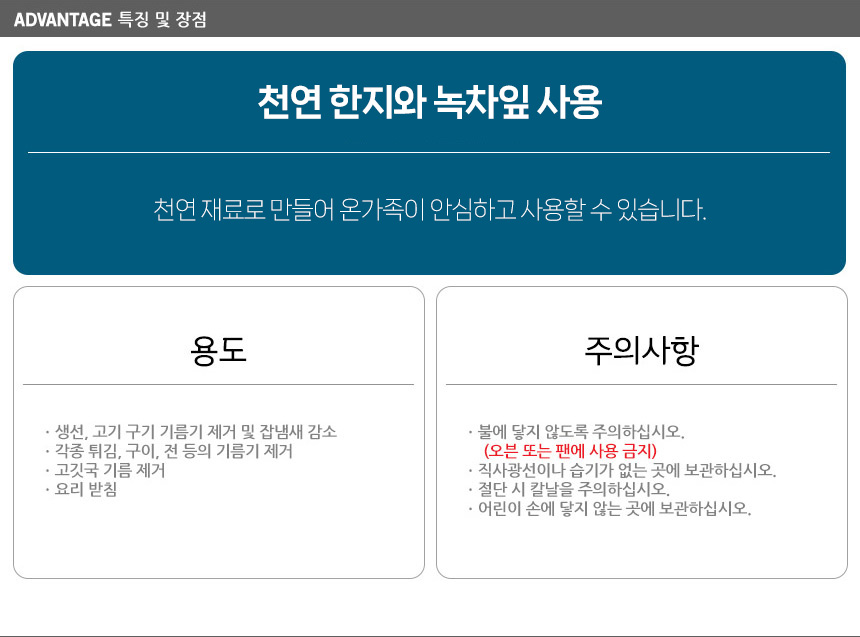Select the 불에 닿지 않도록 caution line

[580, 432]
